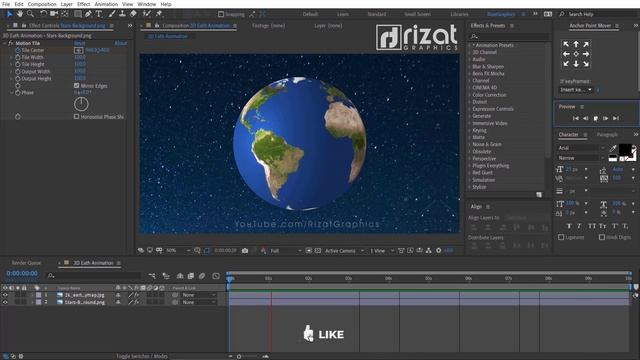Expand the 2k_earth layer properties
This screenshot has height=360, width=640.
pos(32,295)
